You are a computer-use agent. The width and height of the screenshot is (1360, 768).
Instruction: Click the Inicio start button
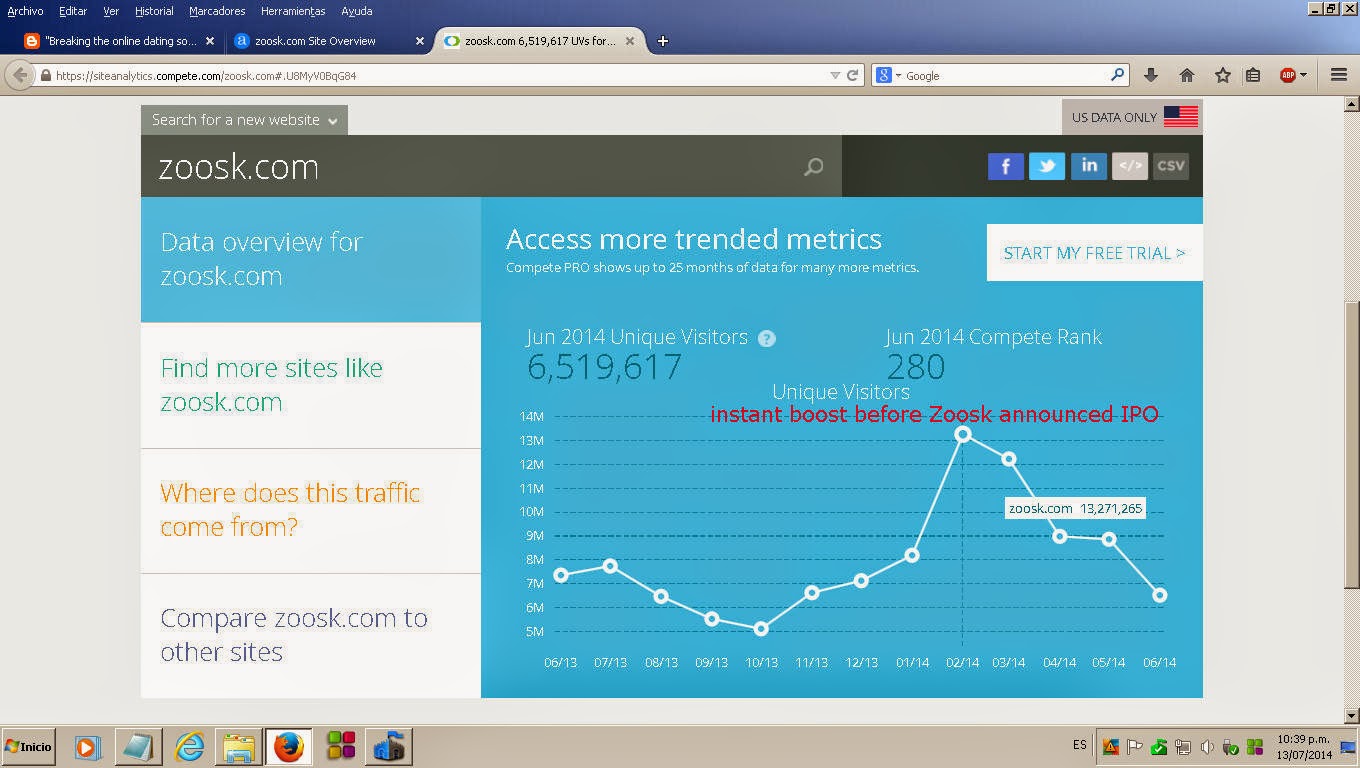coord(28,747)
